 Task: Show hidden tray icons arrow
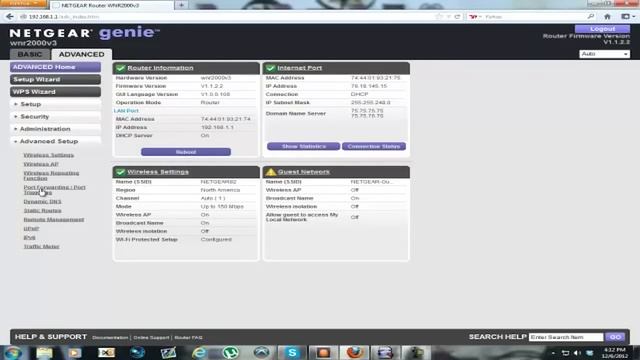(553, 353)
